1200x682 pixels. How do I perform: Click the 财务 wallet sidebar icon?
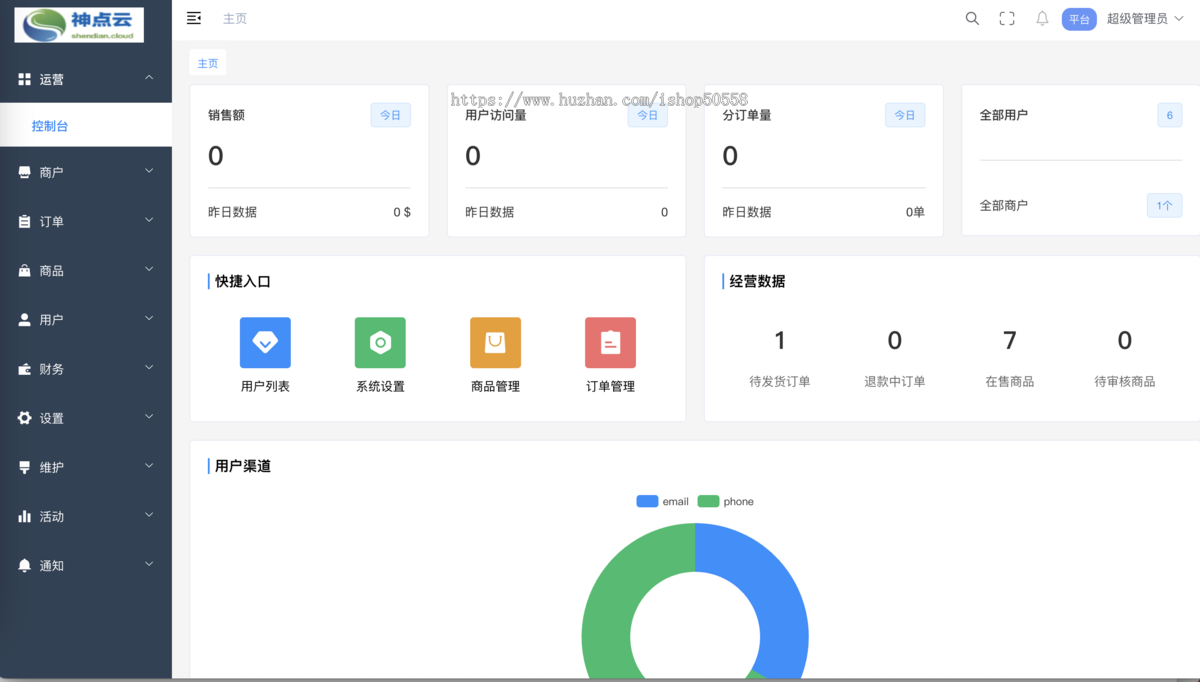(x=24, y=369)
